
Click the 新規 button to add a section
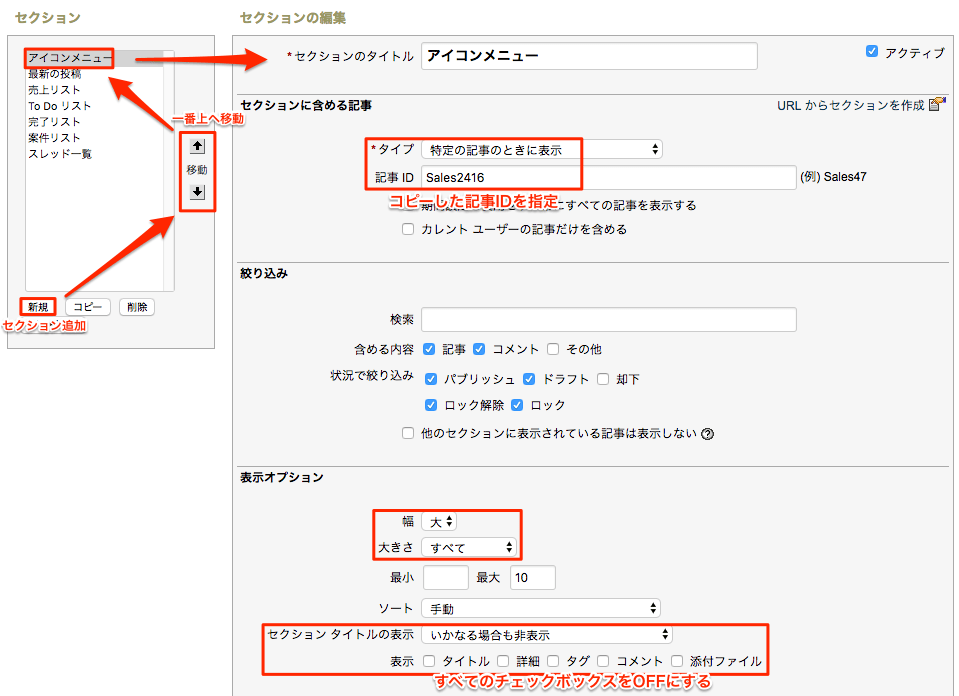coord(37,306)
